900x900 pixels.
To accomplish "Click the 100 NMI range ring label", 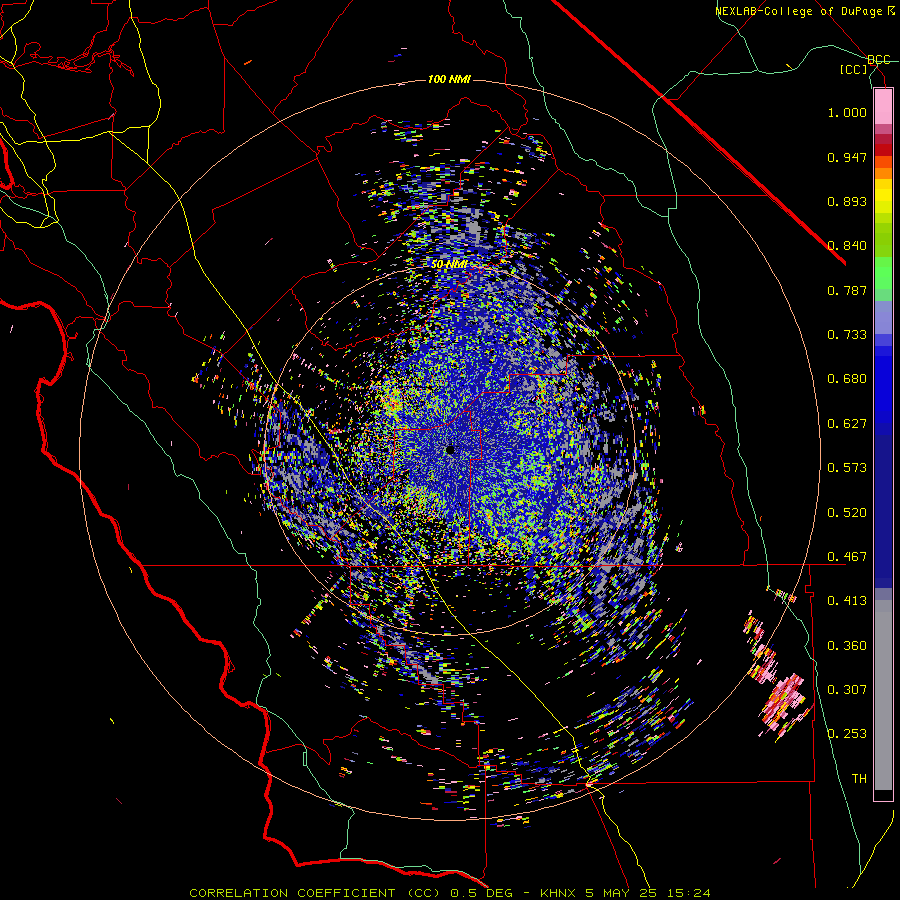I will pyautogui.click(x=449, y=79).
